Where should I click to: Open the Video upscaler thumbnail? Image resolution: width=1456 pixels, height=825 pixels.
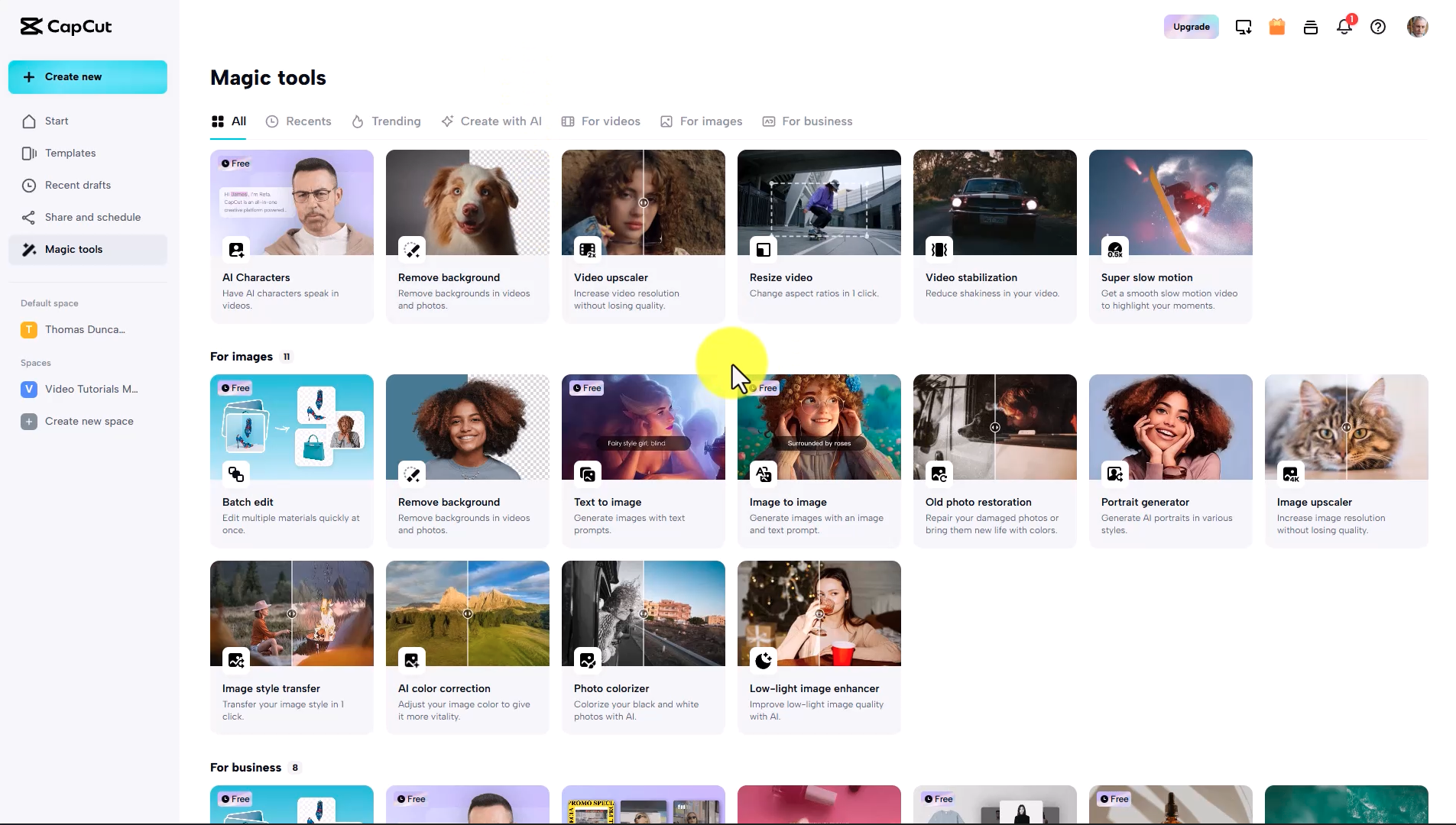pos(644,202)
